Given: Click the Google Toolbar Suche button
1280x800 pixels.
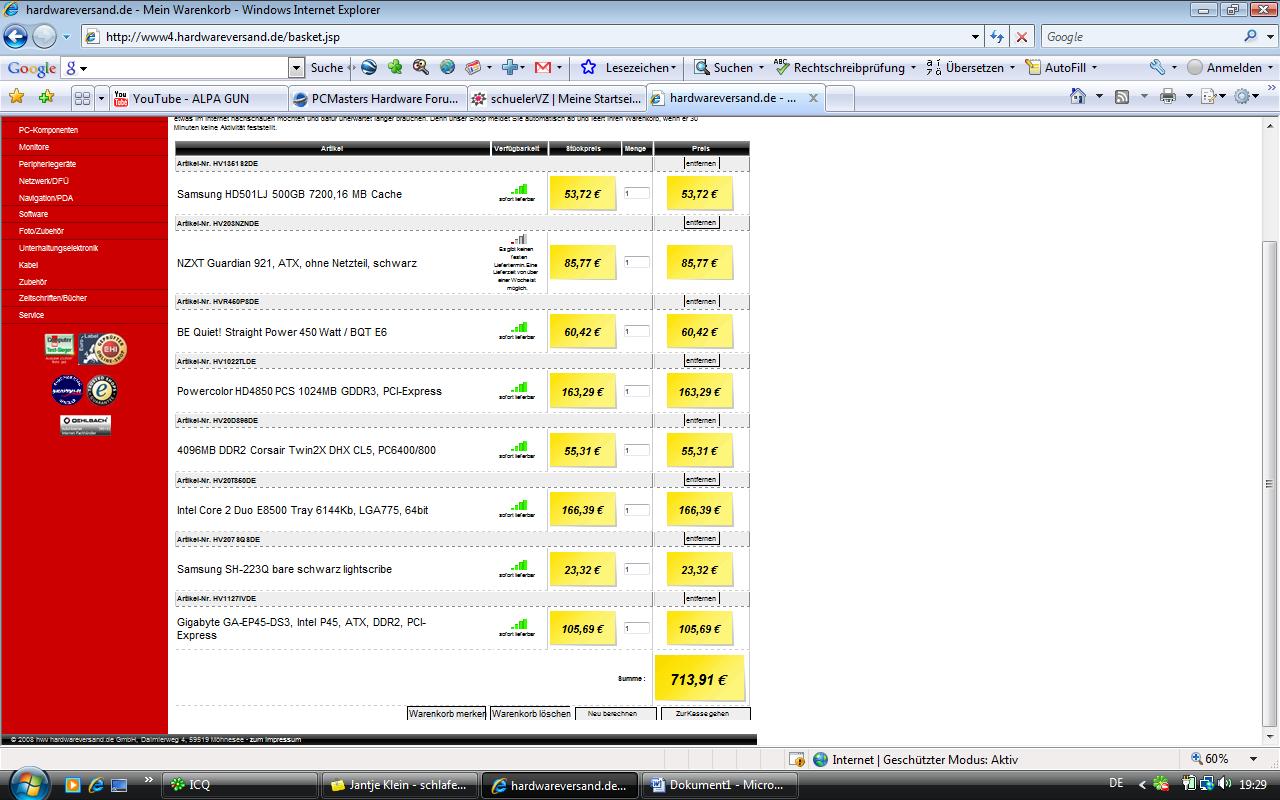Looking at the screenshot, I should [x=327, y=68].
